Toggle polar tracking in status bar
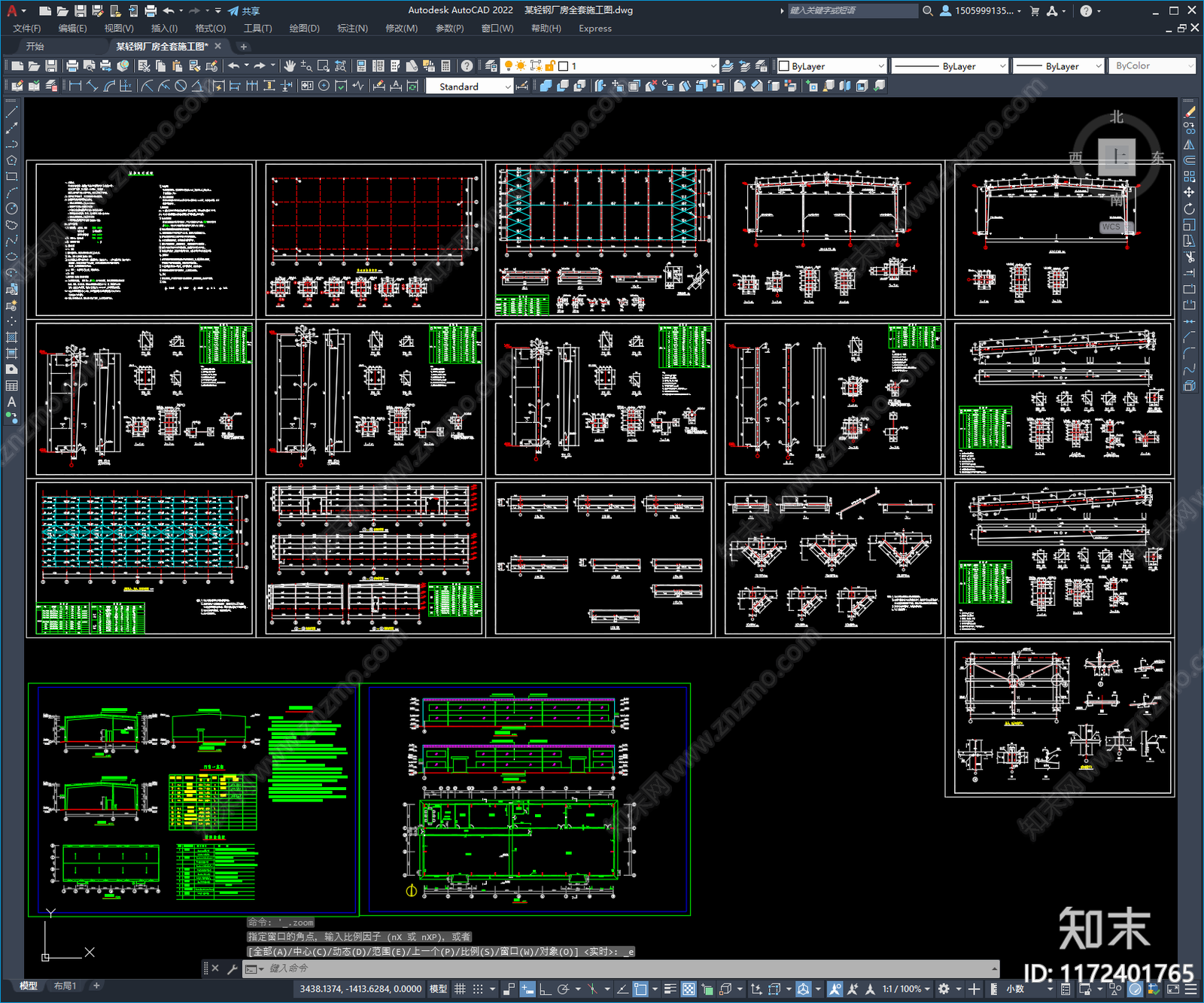 click(x=562, y=989)
